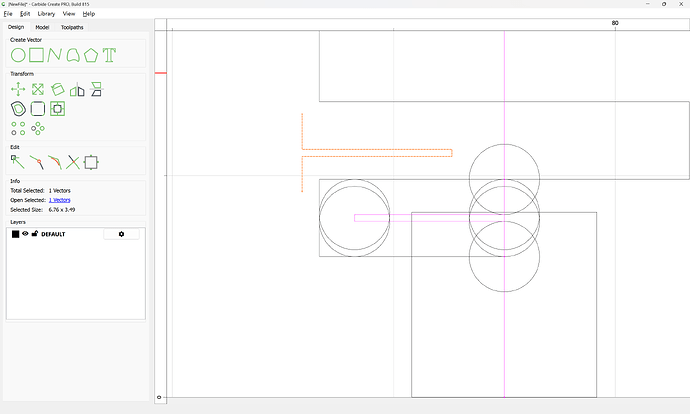Activate the curve smoothing edit tool

55,162
